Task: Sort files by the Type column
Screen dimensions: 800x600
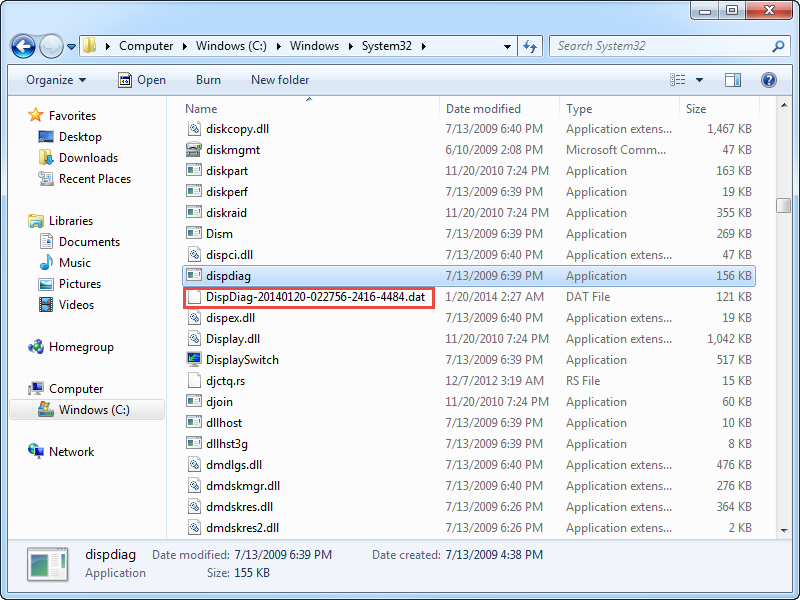Action: (579, 109)
